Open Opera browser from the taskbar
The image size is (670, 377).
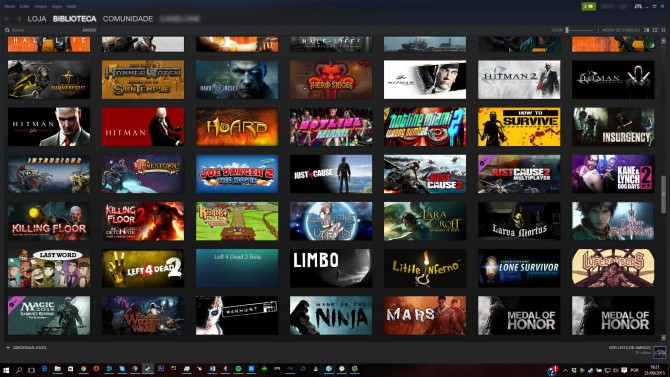point(96,369)
